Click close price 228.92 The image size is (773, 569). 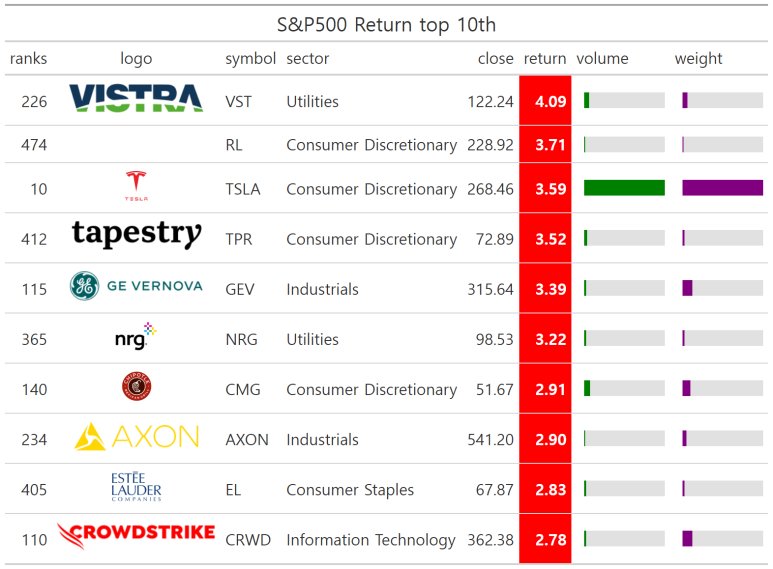pos(490,145)
